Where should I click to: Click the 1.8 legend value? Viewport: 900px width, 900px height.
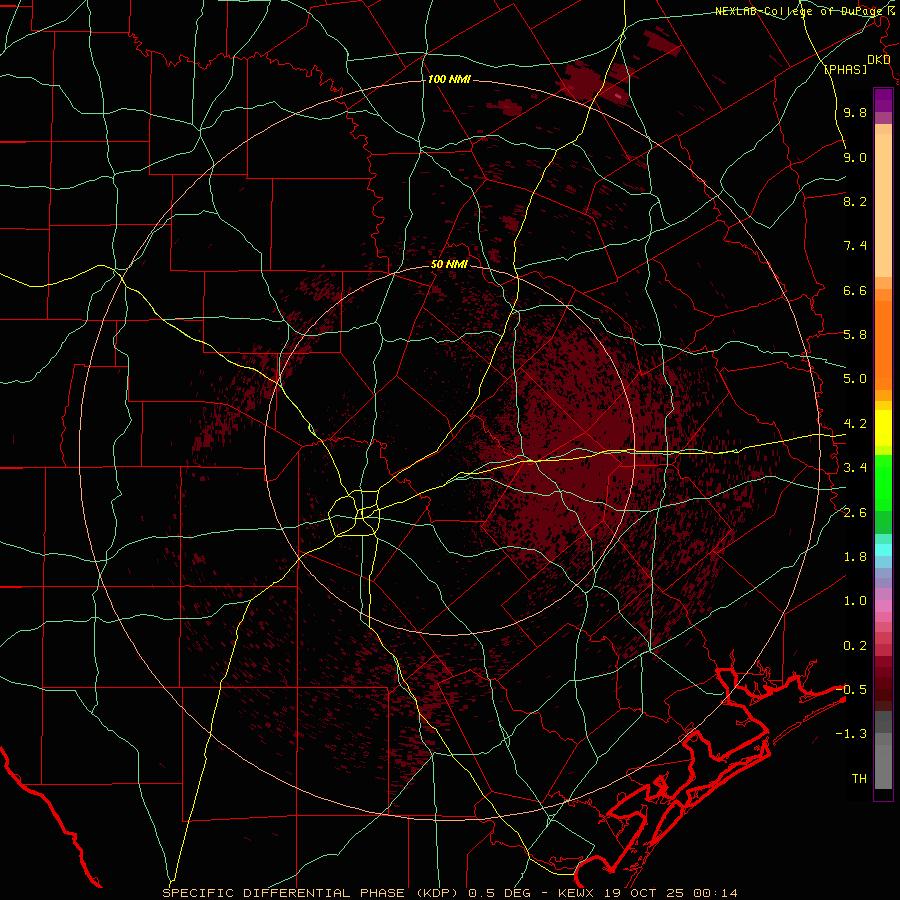[855, 557]
